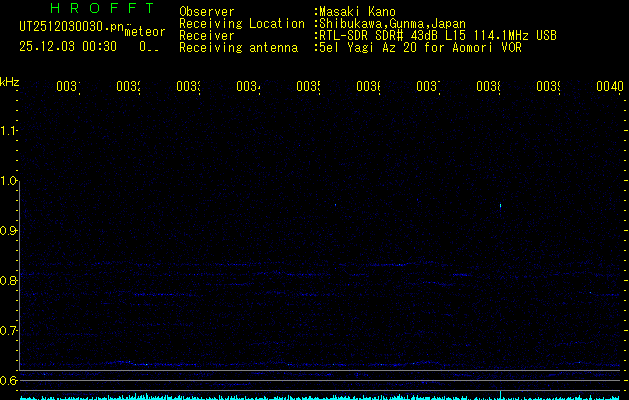Click the 0040 time marker
This screenshot has width=629, height=400.
click(x=610, y=86)
